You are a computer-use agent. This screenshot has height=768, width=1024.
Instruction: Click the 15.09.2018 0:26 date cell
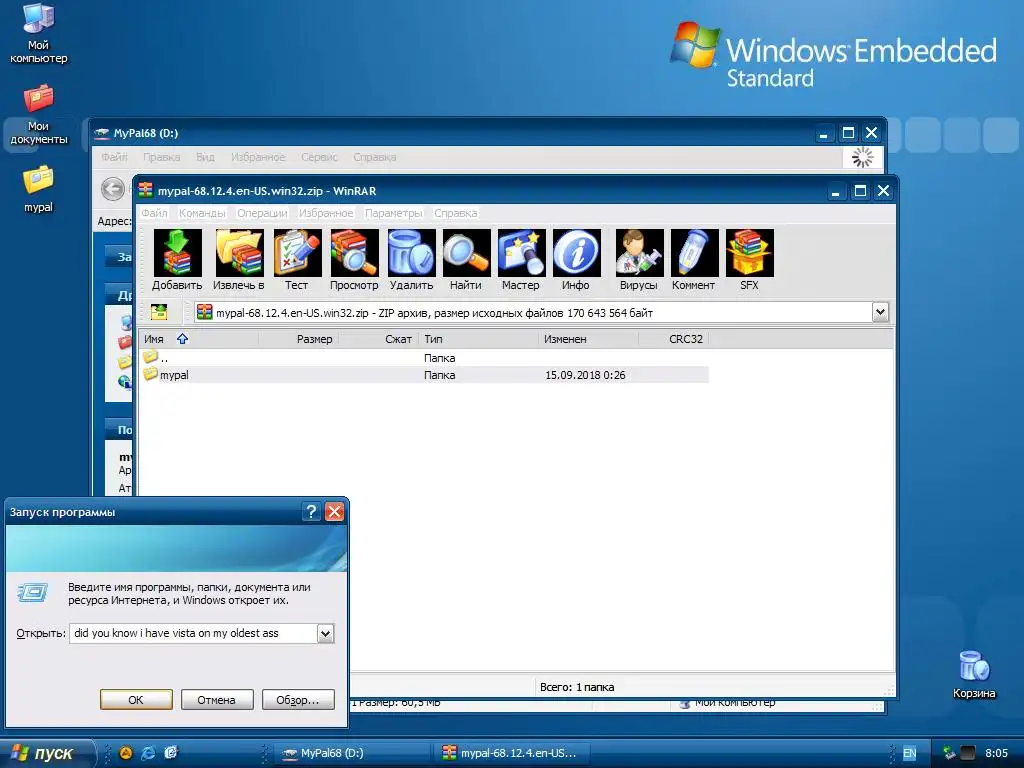point(585,375)
